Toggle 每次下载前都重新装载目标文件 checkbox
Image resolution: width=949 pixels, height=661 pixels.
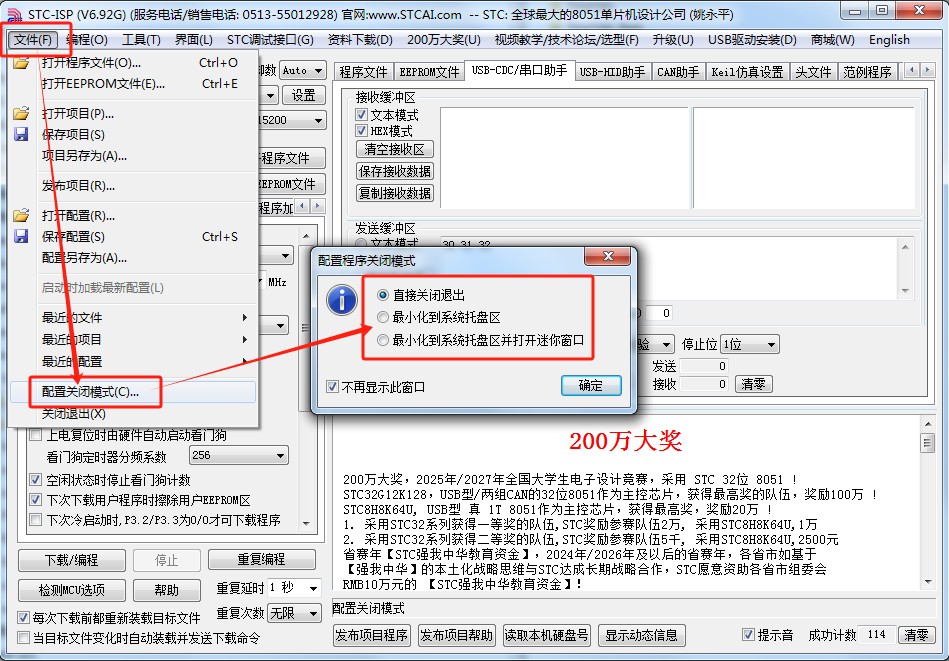point(23,618)
